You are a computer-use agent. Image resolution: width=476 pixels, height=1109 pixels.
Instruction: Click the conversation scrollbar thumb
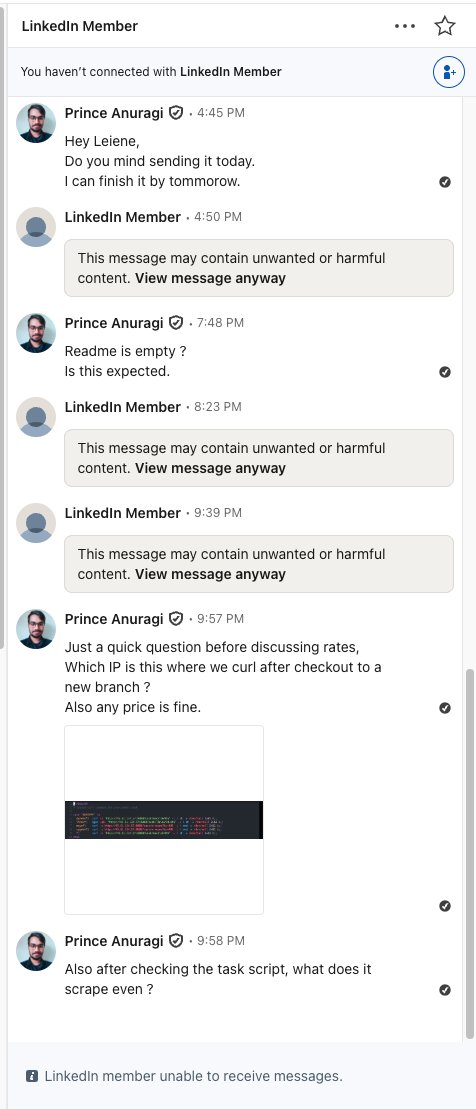[x=469, y=854]
